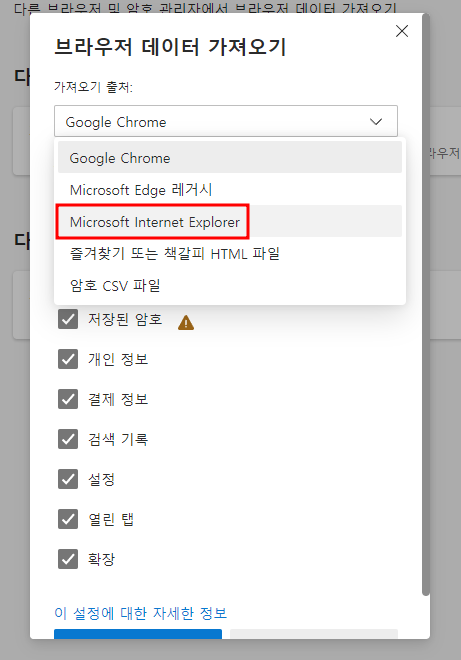The width and height of the screenshot is (461, 660).
Task: Close the browser data import dialog
Action: pos(402,31)
